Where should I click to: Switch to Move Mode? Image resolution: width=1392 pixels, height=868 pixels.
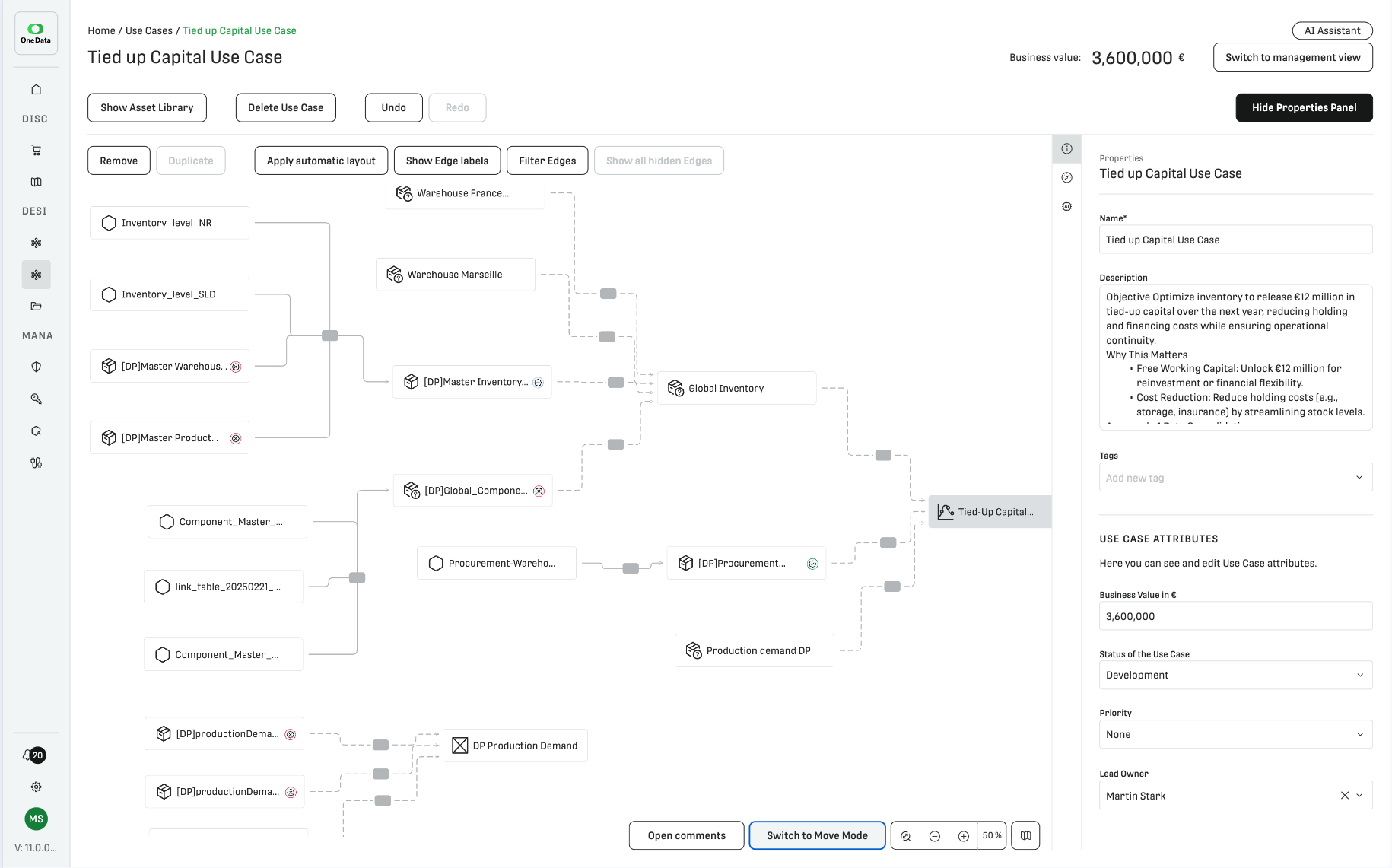pyautogui.click(x=817, y=835)
